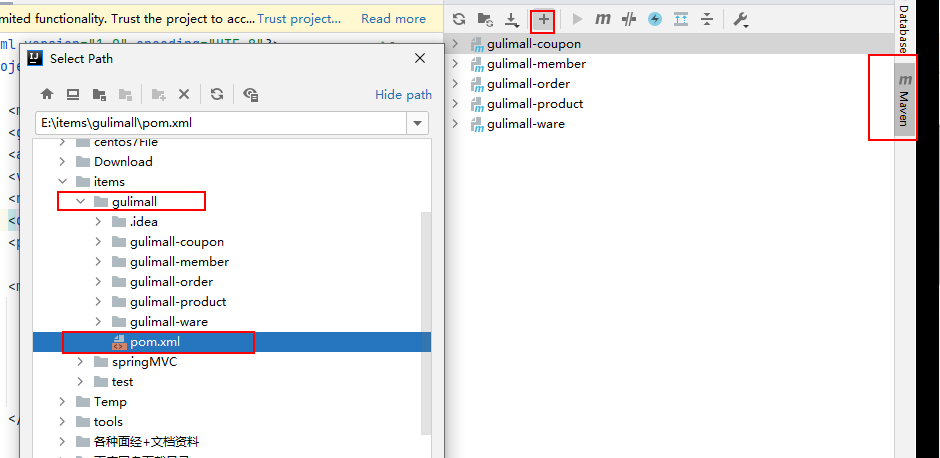The height and width of the screenshot is (458, 940).
Task: Click Generate Sources and Update Folders icon
Action: coord(485,19)
